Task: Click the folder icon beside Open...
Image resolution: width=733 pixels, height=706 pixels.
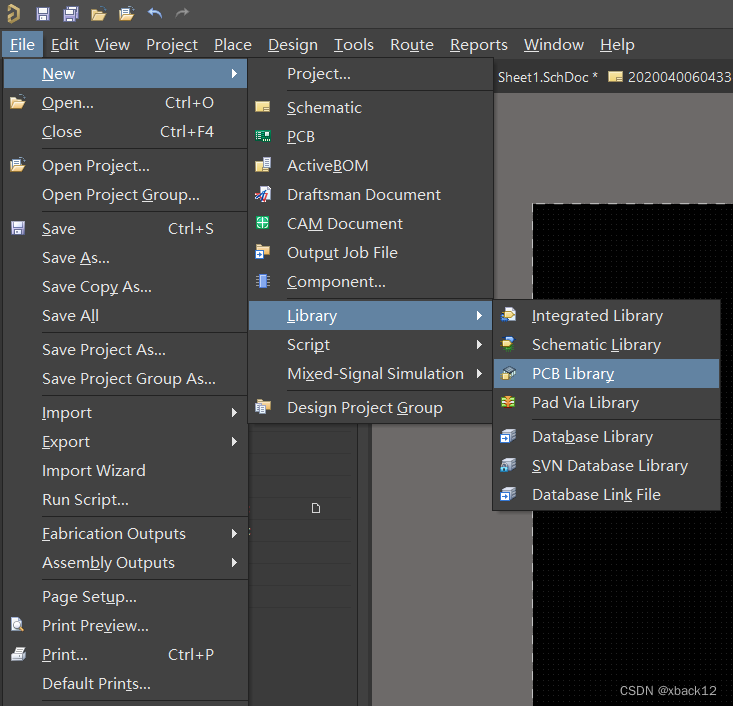Action: [18, 102]
